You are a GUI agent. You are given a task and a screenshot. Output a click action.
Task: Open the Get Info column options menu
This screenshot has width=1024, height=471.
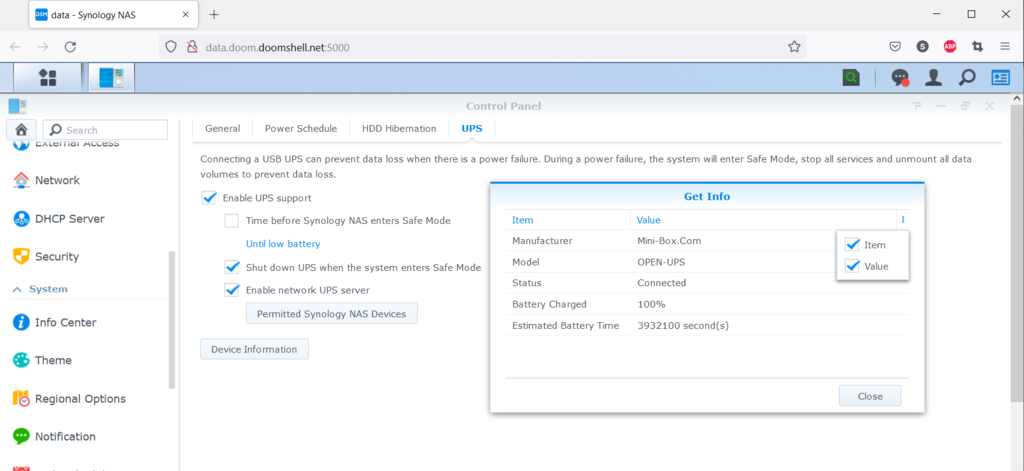coord(902,220)
